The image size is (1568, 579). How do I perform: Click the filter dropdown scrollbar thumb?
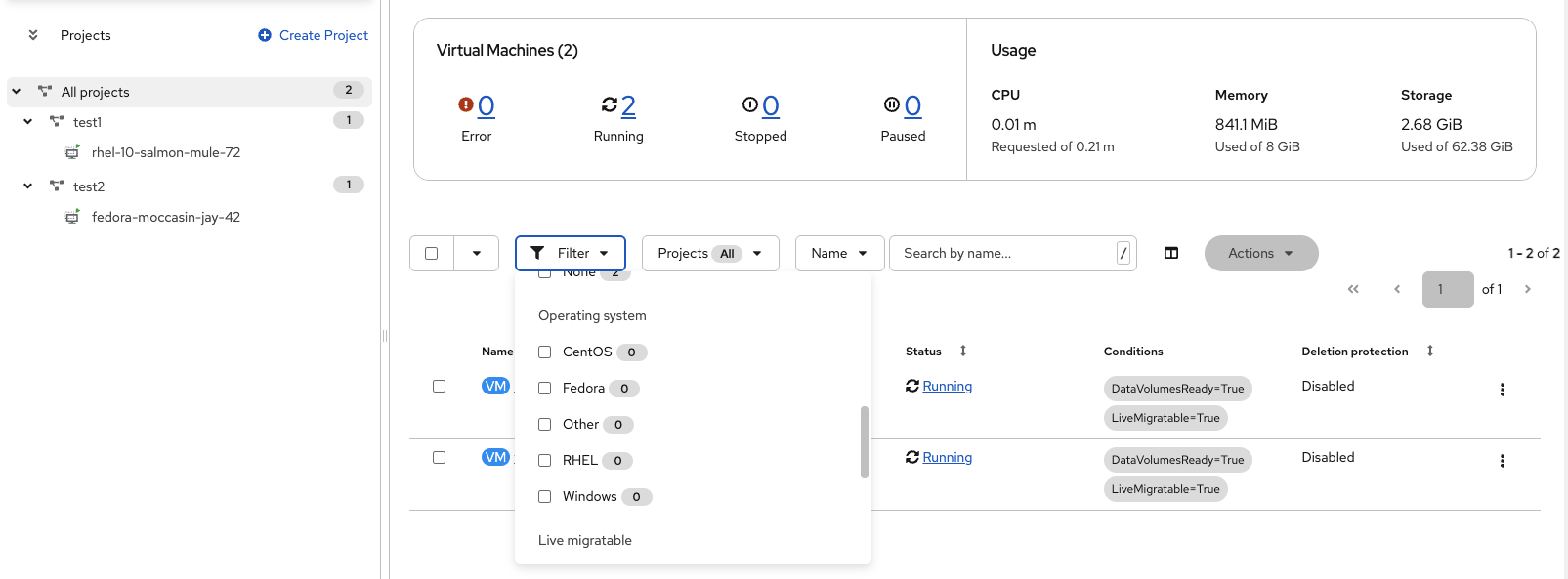(x=865, y=441)
